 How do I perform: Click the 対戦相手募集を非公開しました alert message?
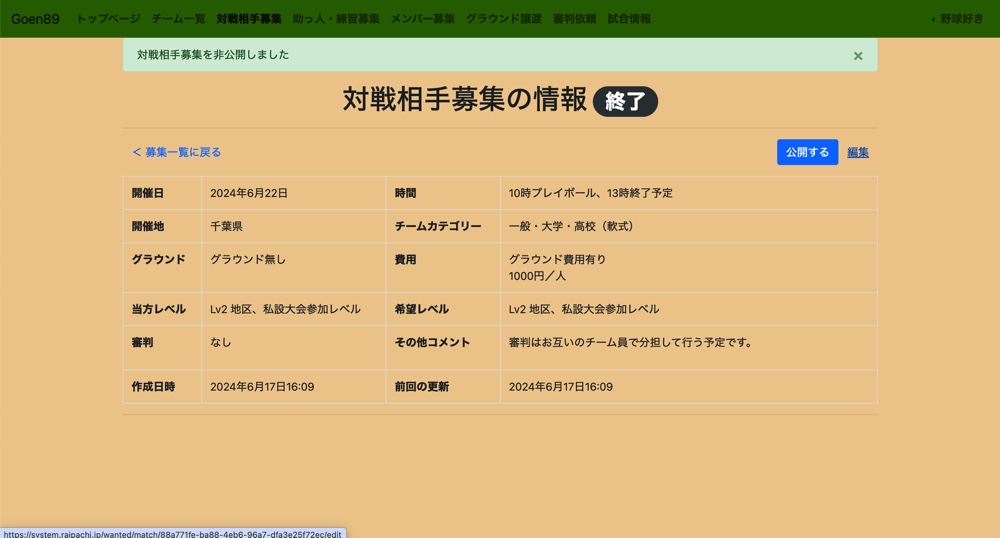pos(213,55)
